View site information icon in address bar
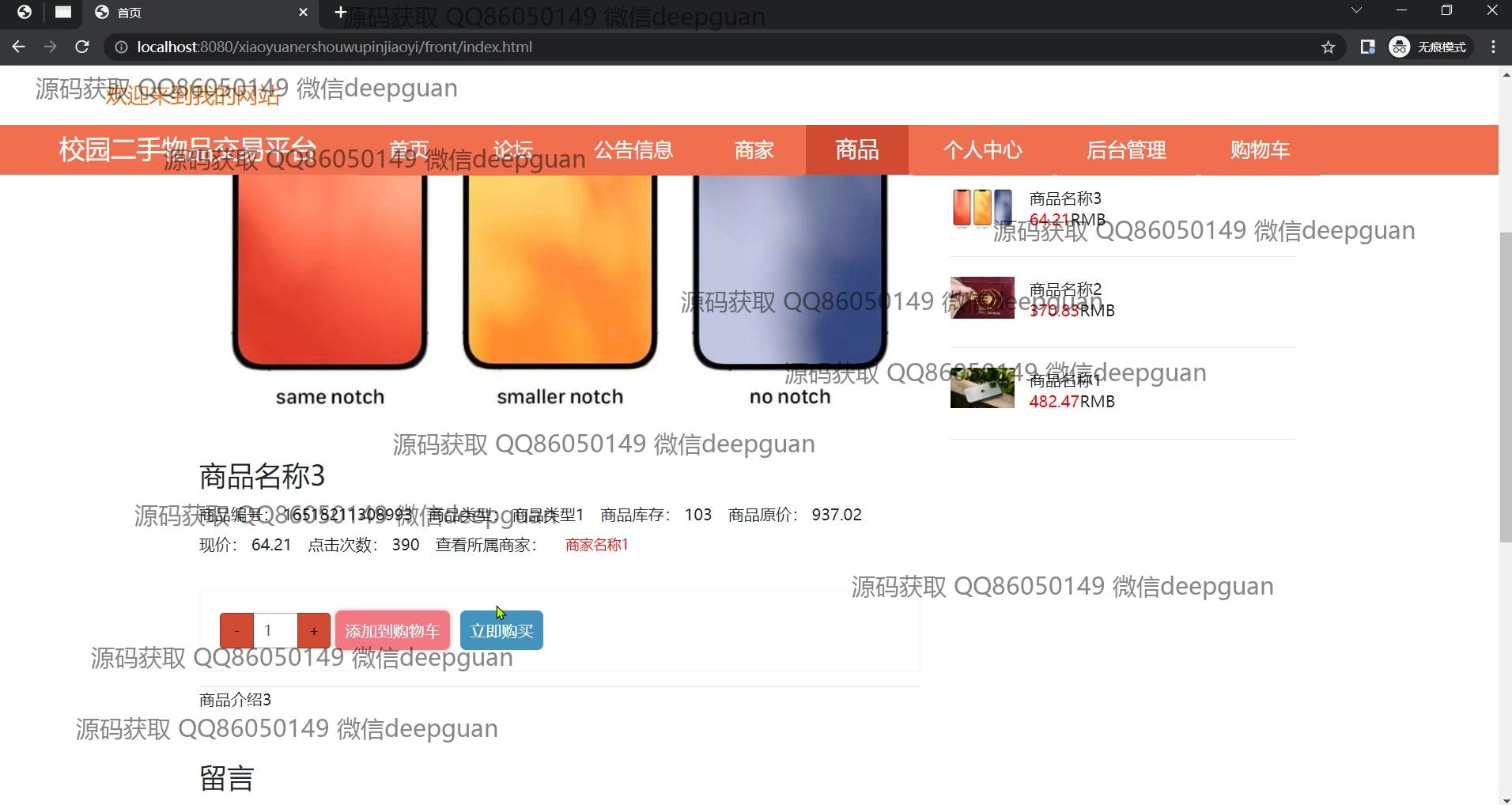Viewport: 1512px width, 805px height. (x=121, y=47)
